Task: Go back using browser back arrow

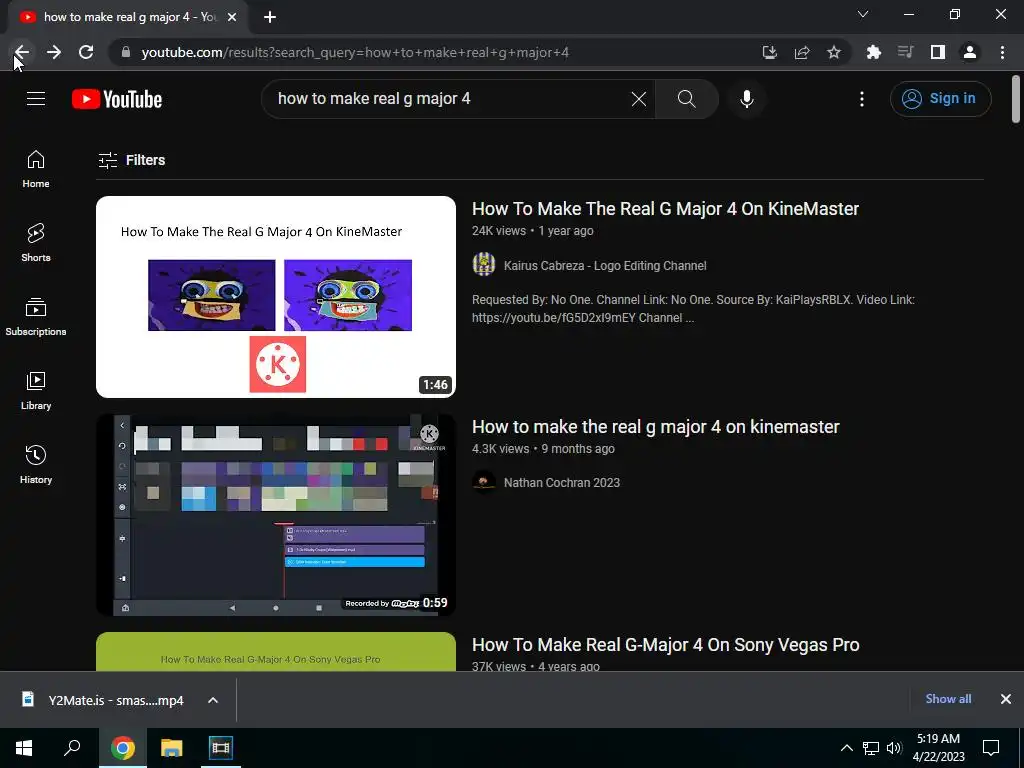Action: point(22,52)
